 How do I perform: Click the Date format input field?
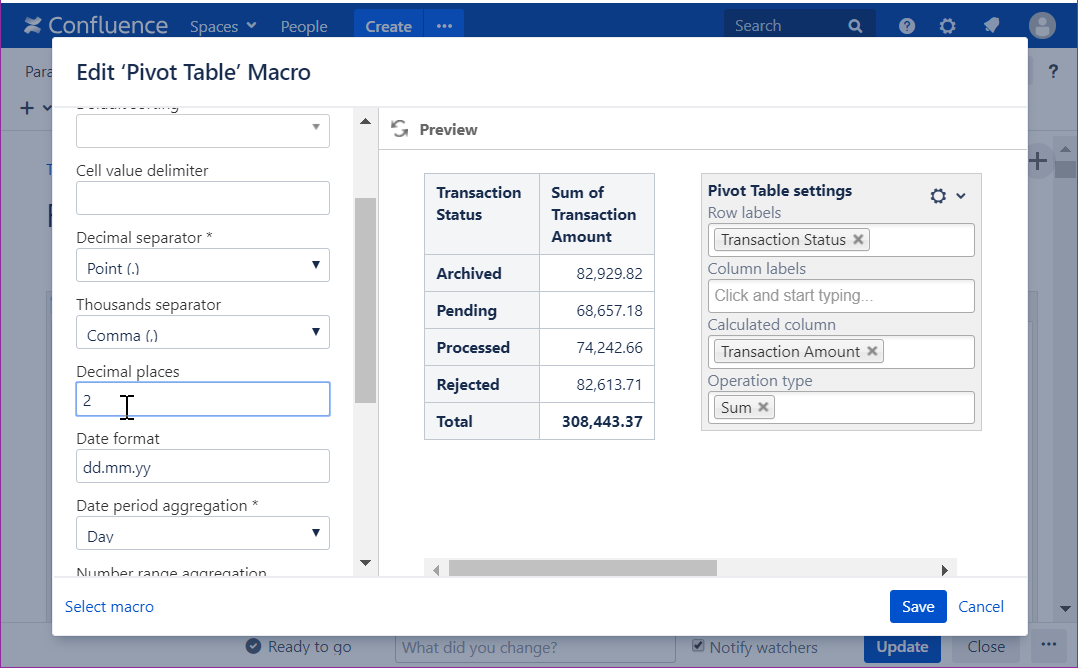203,467
